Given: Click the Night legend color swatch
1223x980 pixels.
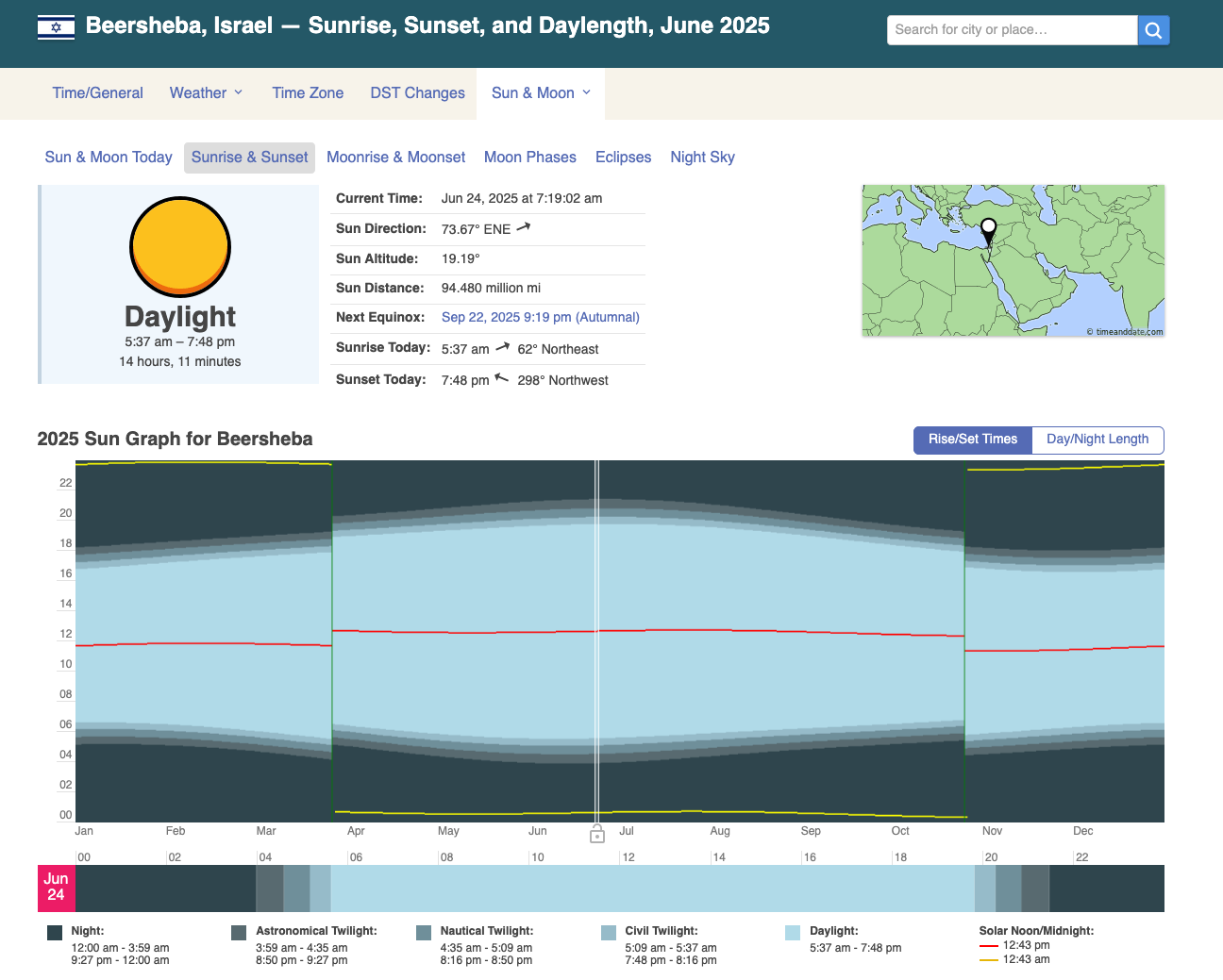Looking at the screenshot, I should [x=55, y=933].
